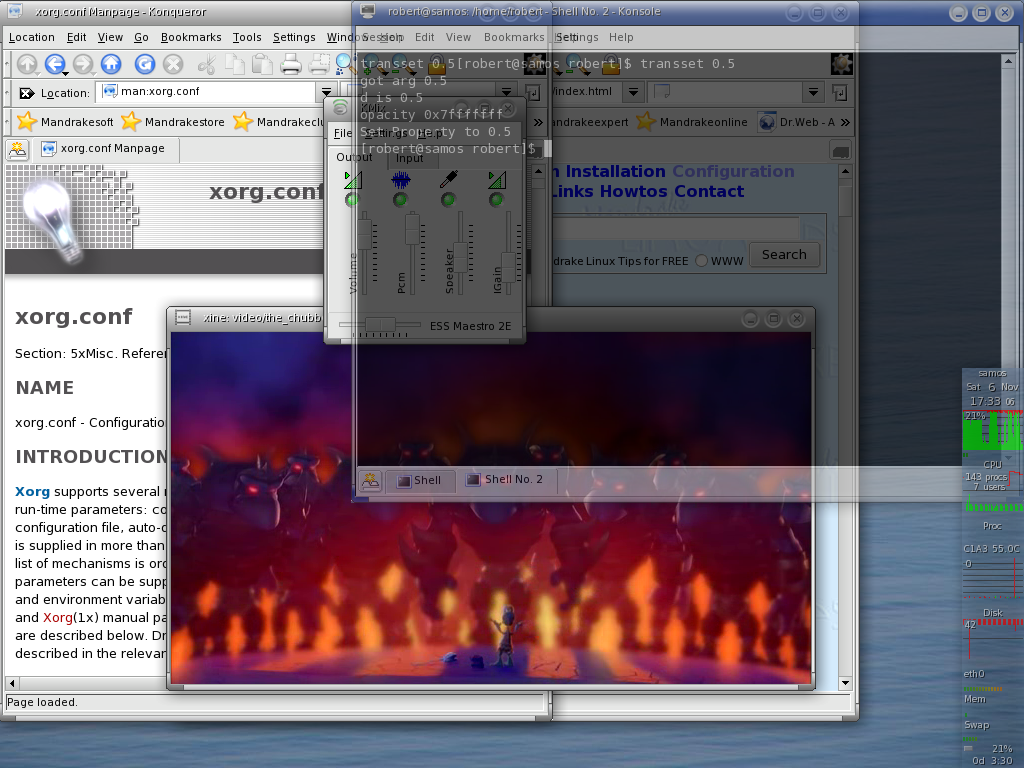This screenshot has height=768, width=1024.
Task: Click gear icon at top right of toolbar
Action: (x=842, y=63)
